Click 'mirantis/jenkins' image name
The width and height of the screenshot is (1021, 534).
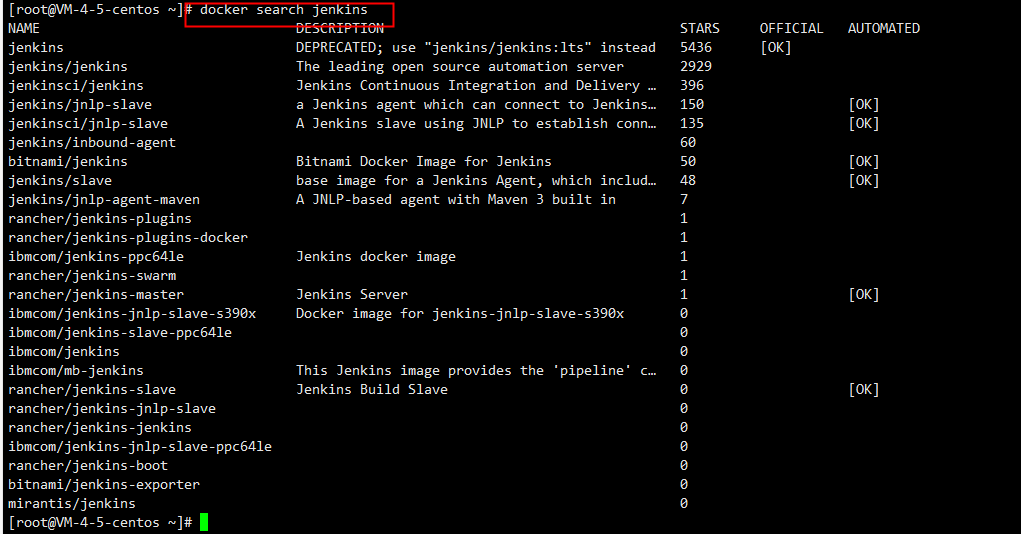click(x=72, y=503)
